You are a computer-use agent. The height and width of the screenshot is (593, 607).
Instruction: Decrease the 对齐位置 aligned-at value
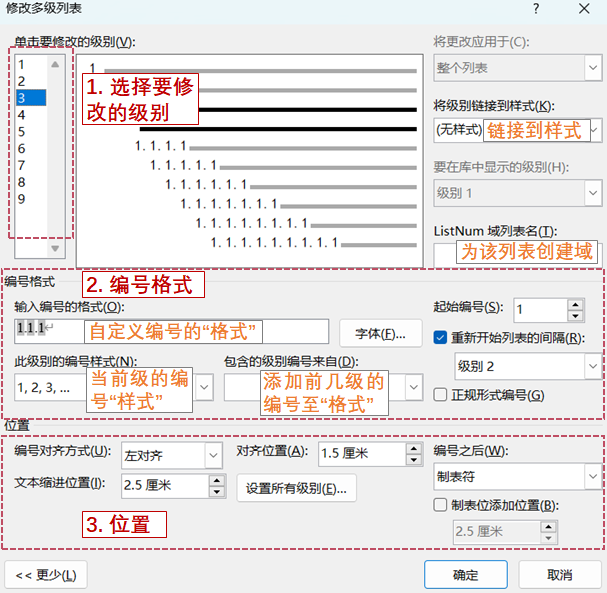pyautogui.click(x=414, y=459)
